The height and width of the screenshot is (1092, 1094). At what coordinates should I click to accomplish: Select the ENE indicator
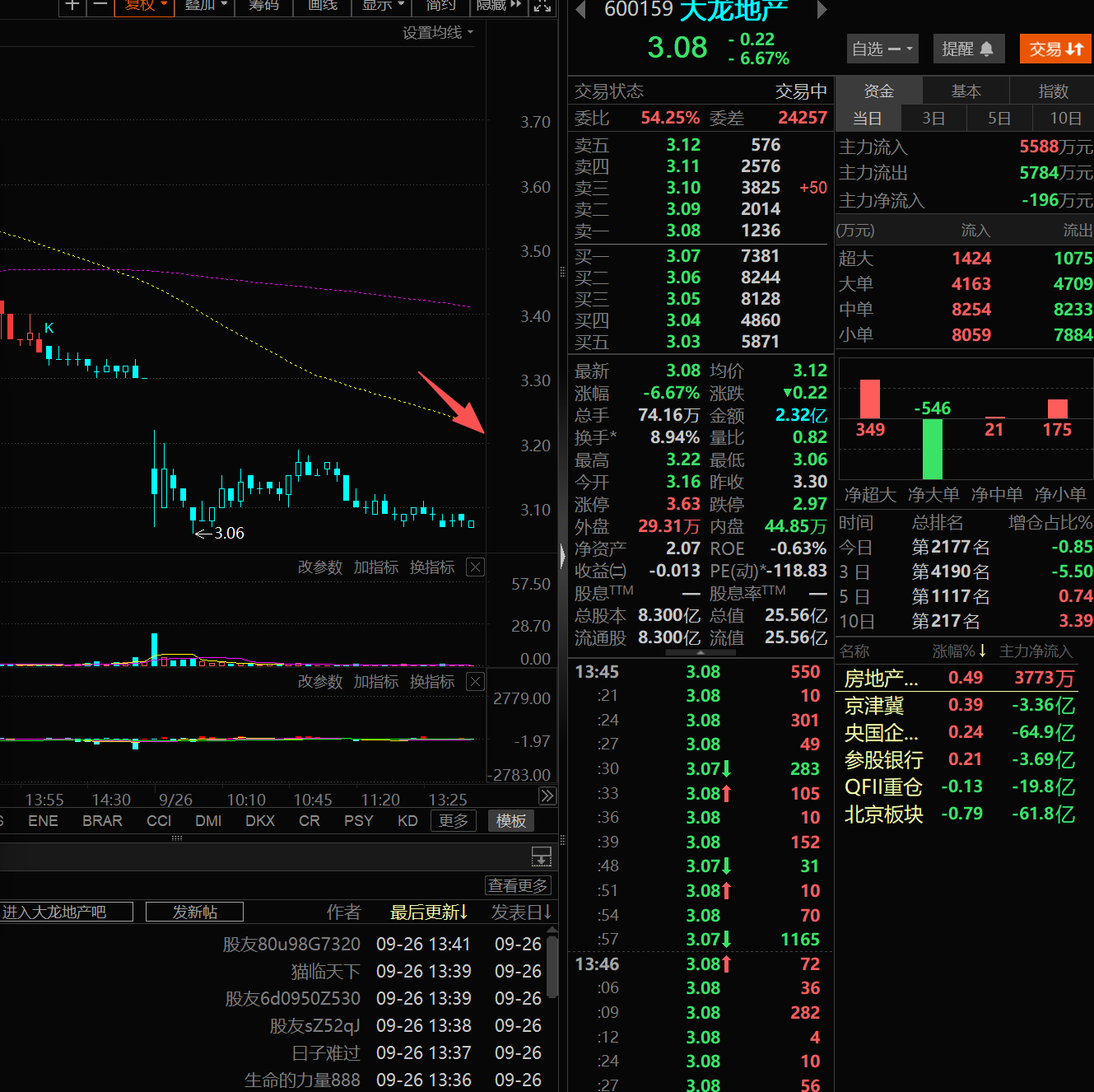(x=43, y=821)
